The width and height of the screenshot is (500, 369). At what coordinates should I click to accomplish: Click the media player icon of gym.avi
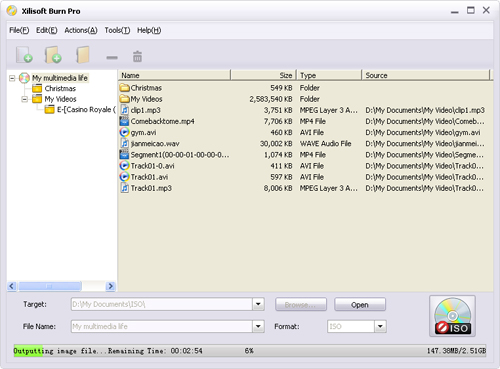pyautogui.click(x=124, y=132)
